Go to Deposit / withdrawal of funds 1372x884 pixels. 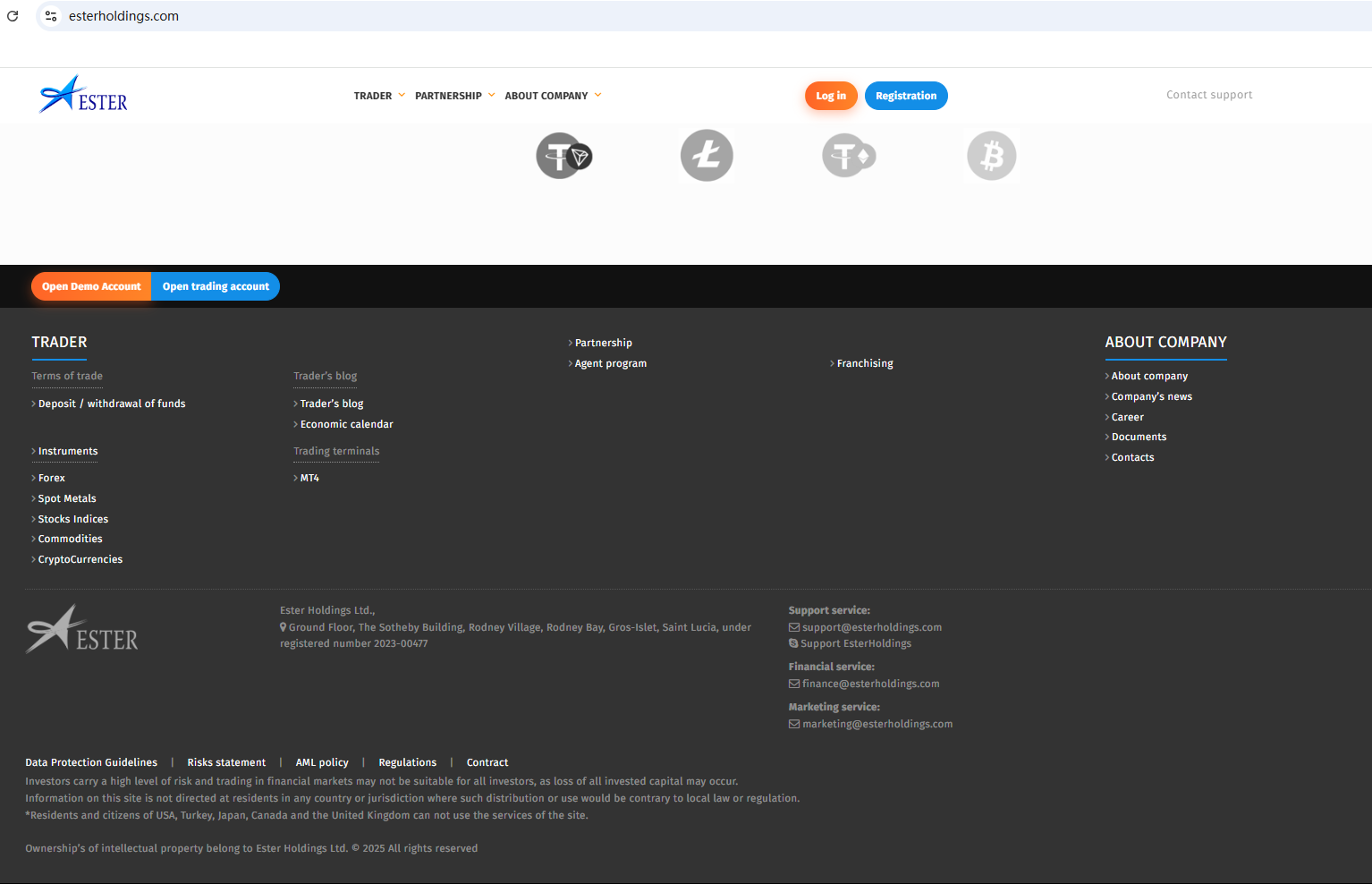(112, 404)
